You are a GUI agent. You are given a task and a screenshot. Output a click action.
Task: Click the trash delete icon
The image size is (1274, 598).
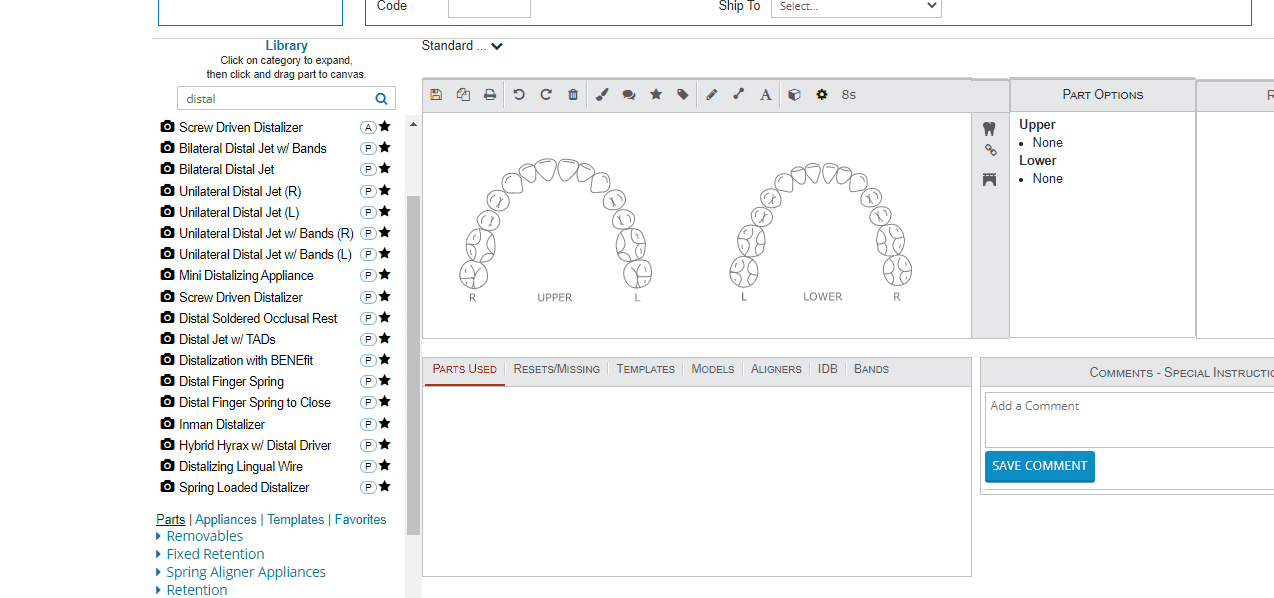[x=573, y=95]
